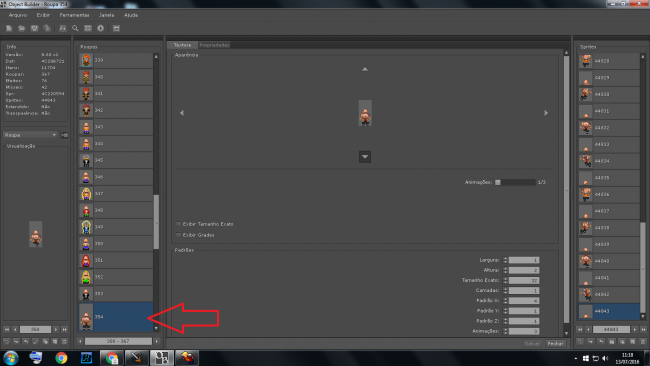Click the Fechar button

(555, 344)
